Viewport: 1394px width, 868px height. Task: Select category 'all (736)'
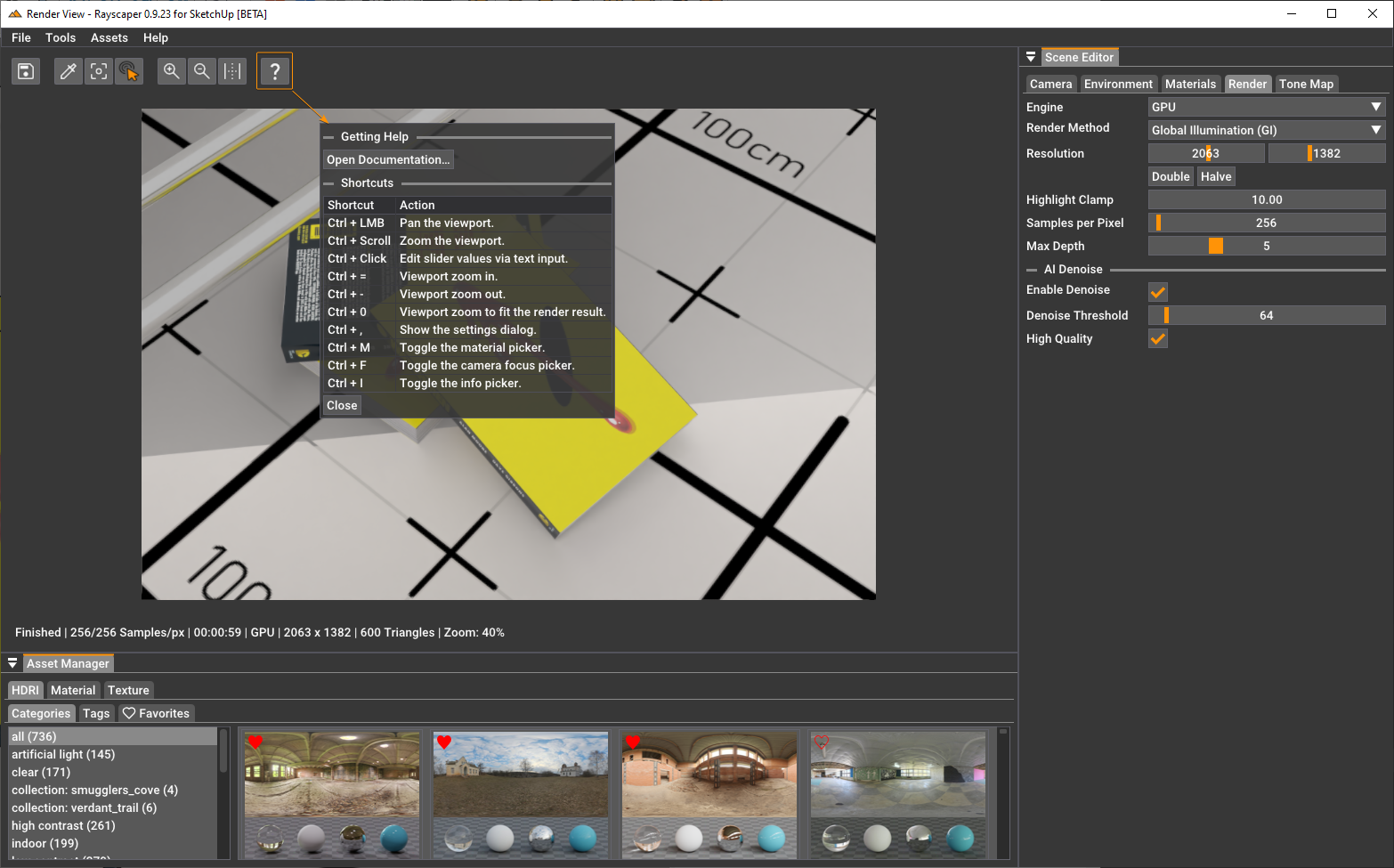pyautogui.click(x=112, y=736)
